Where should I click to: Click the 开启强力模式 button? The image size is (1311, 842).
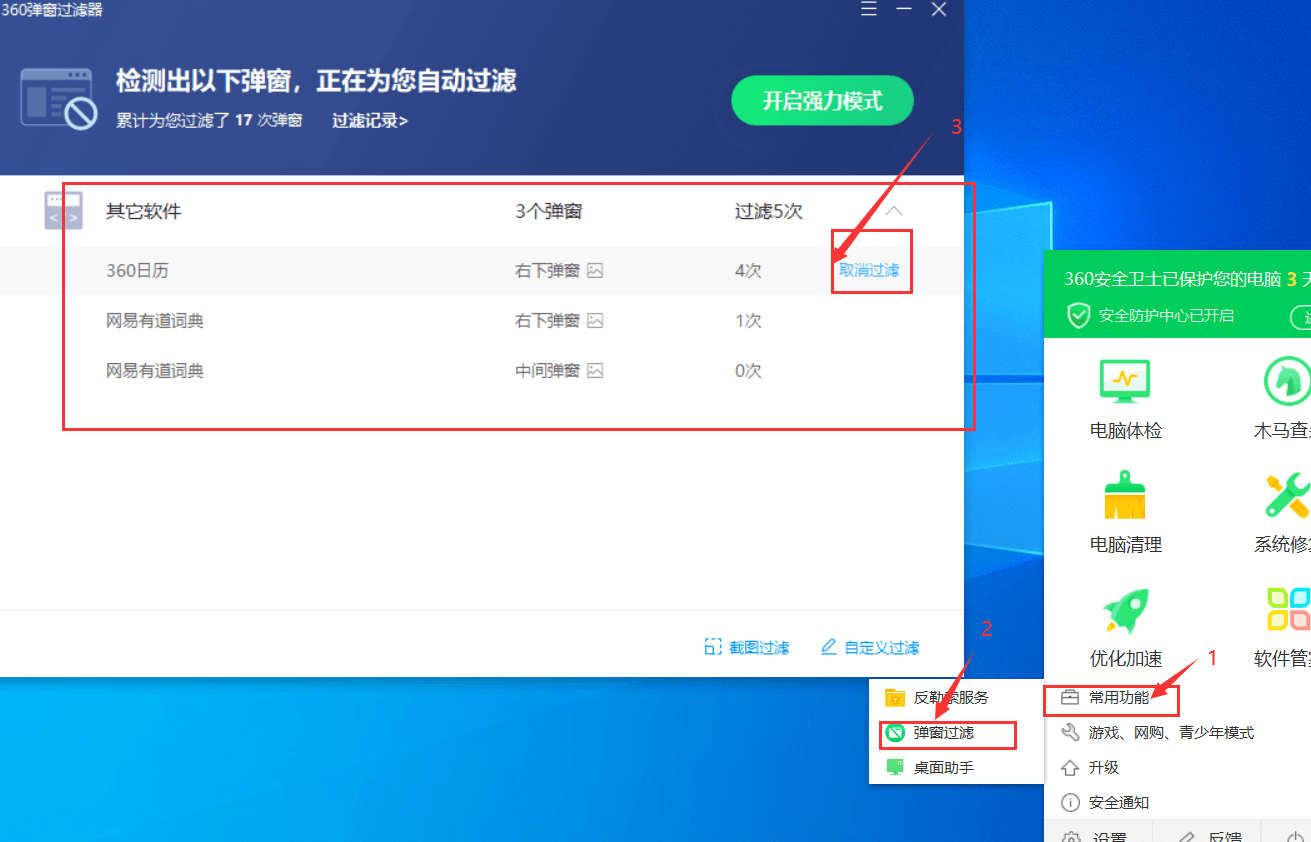pos(822,100)
